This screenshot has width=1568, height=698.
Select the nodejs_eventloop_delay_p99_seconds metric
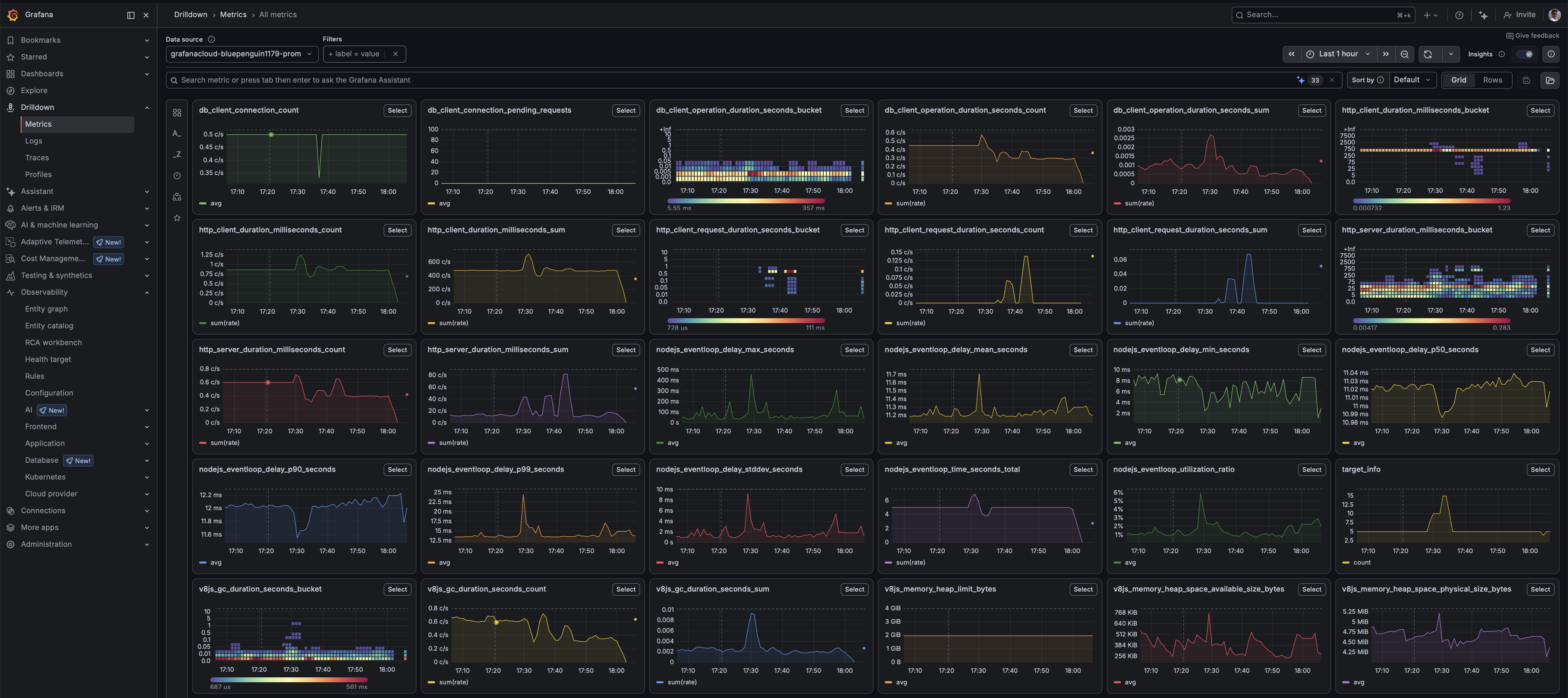click(x=626, y=470)
